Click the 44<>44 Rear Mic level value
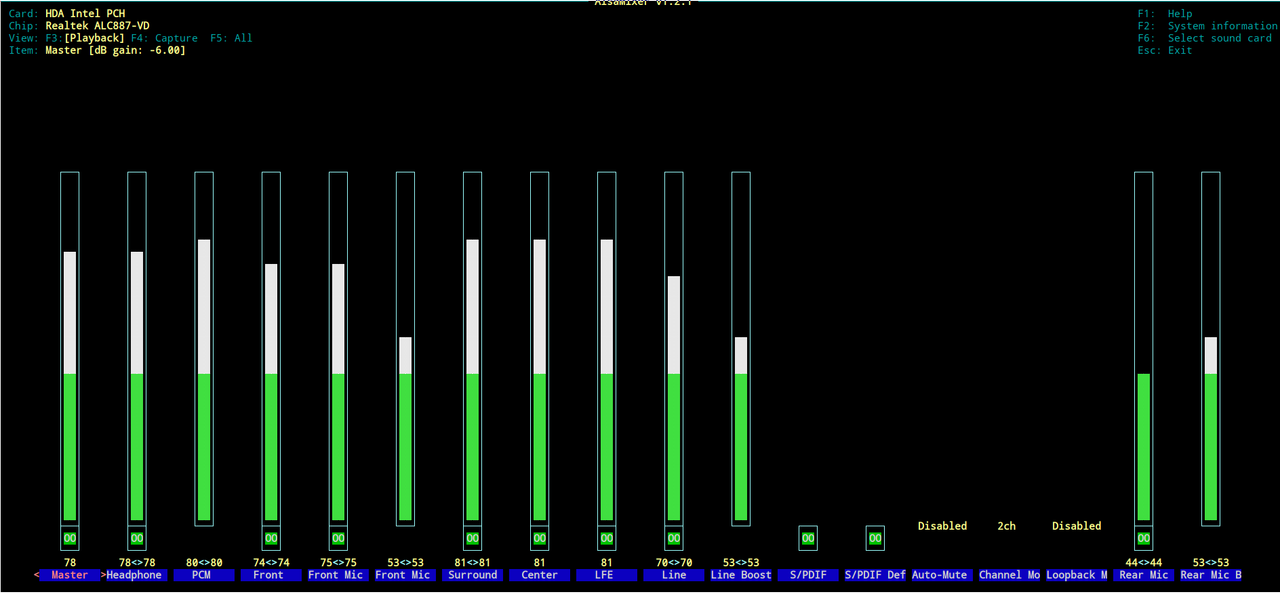This screenshot has width=1280, height=593. pos(1143,563)
